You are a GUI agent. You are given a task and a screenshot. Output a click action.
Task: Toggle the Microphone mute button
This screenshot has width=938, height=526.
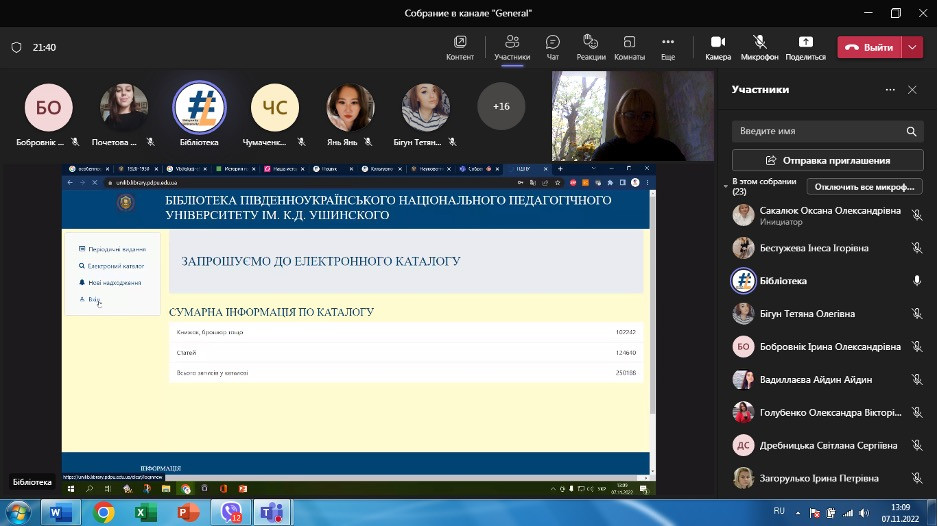760,42
